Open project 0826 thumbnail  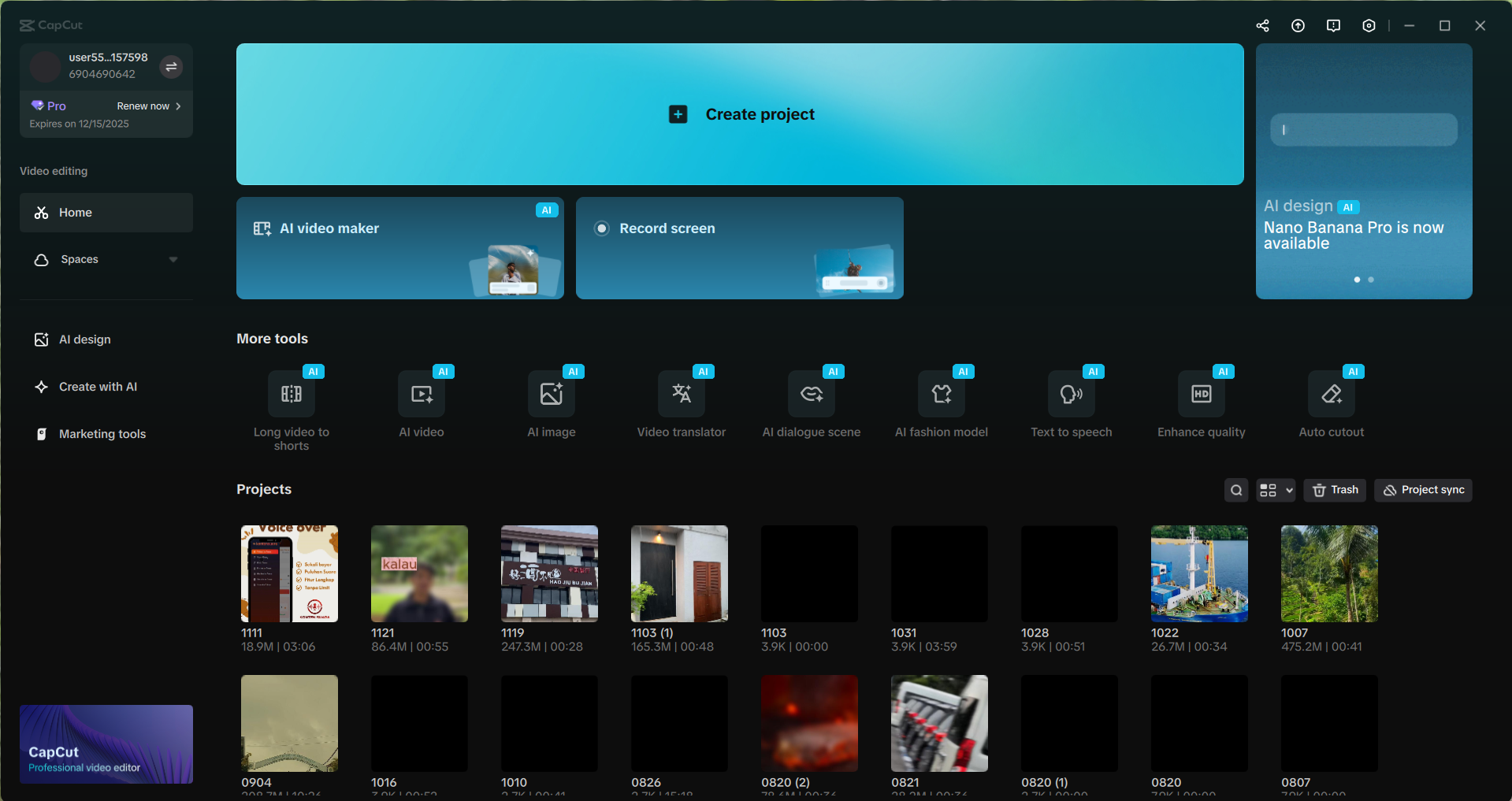[679, 723]
